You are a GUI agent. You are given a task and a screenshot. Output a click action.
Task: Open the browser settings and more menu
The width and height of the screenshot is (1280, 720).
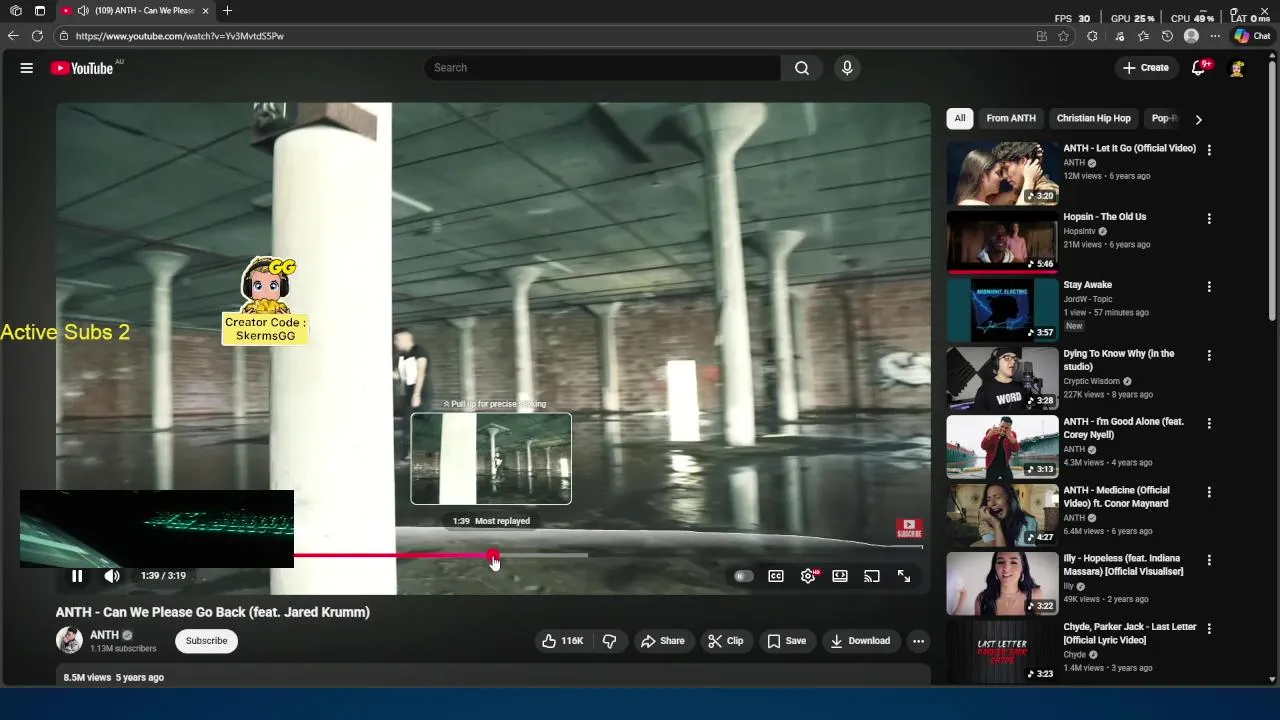point(1215,36)
